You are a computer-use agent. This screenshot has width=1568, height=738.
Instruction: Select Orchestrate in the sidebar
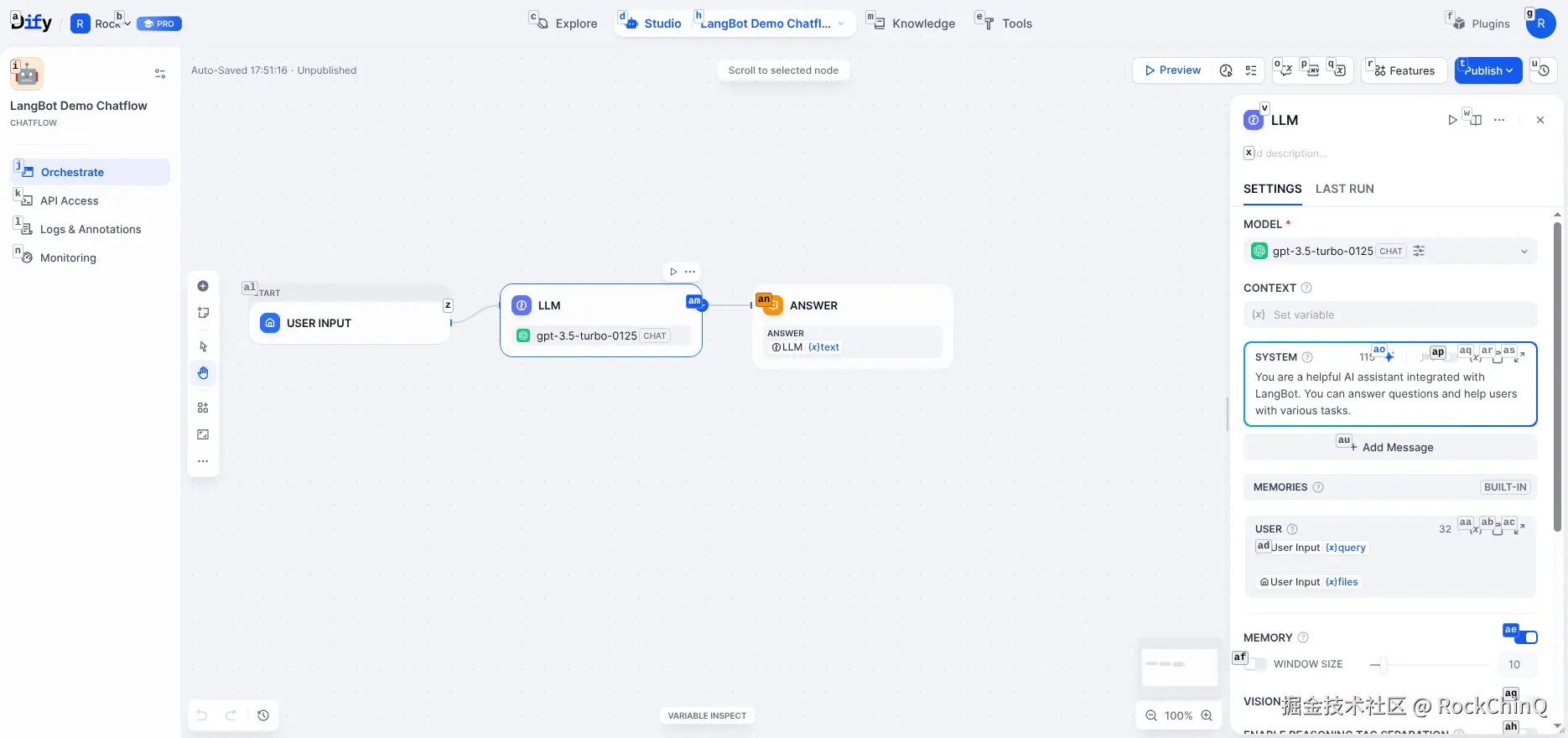click(x=91, y=172)
